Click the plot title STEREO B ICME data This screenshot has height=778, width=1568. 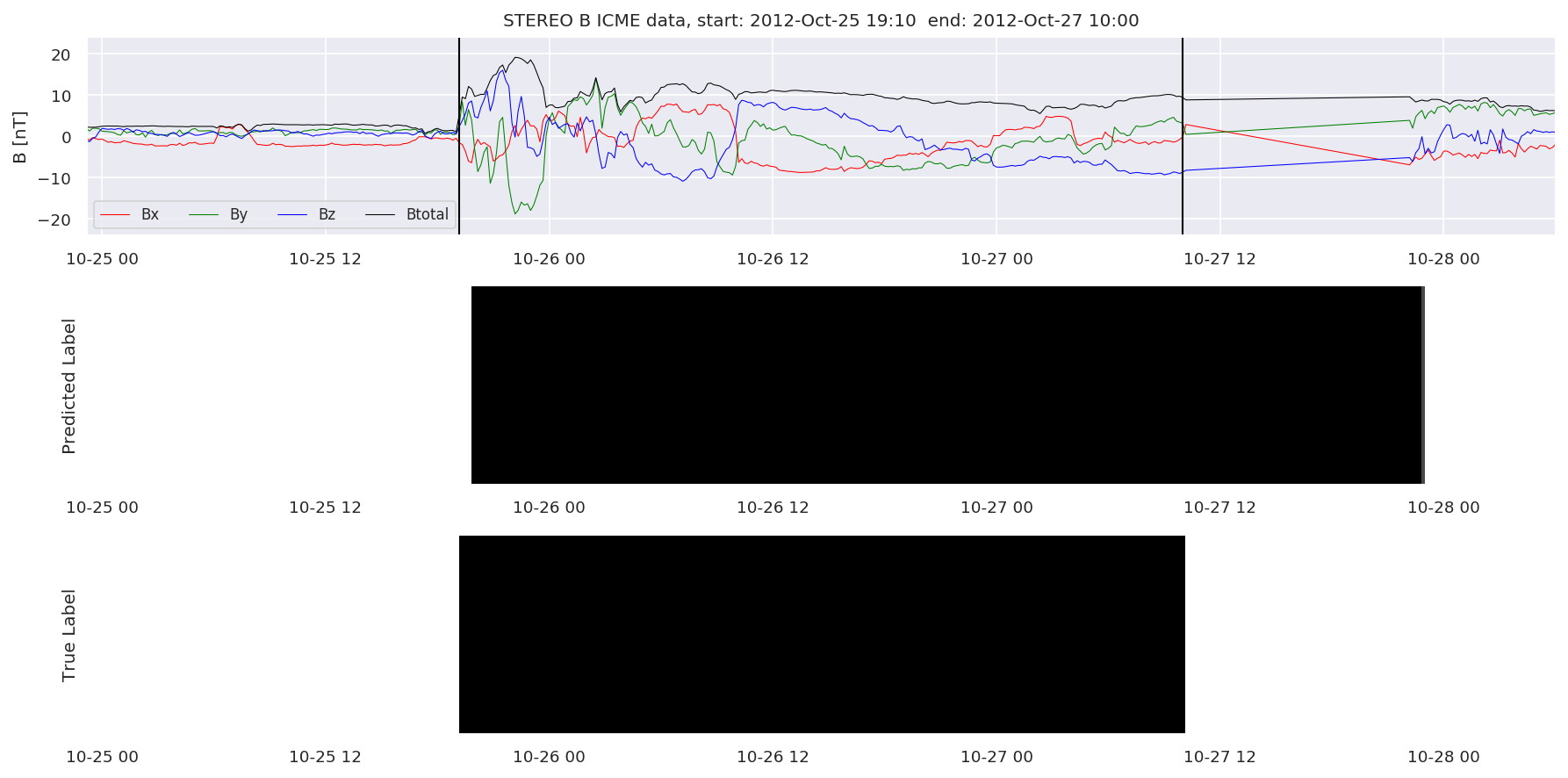(821, 20)
